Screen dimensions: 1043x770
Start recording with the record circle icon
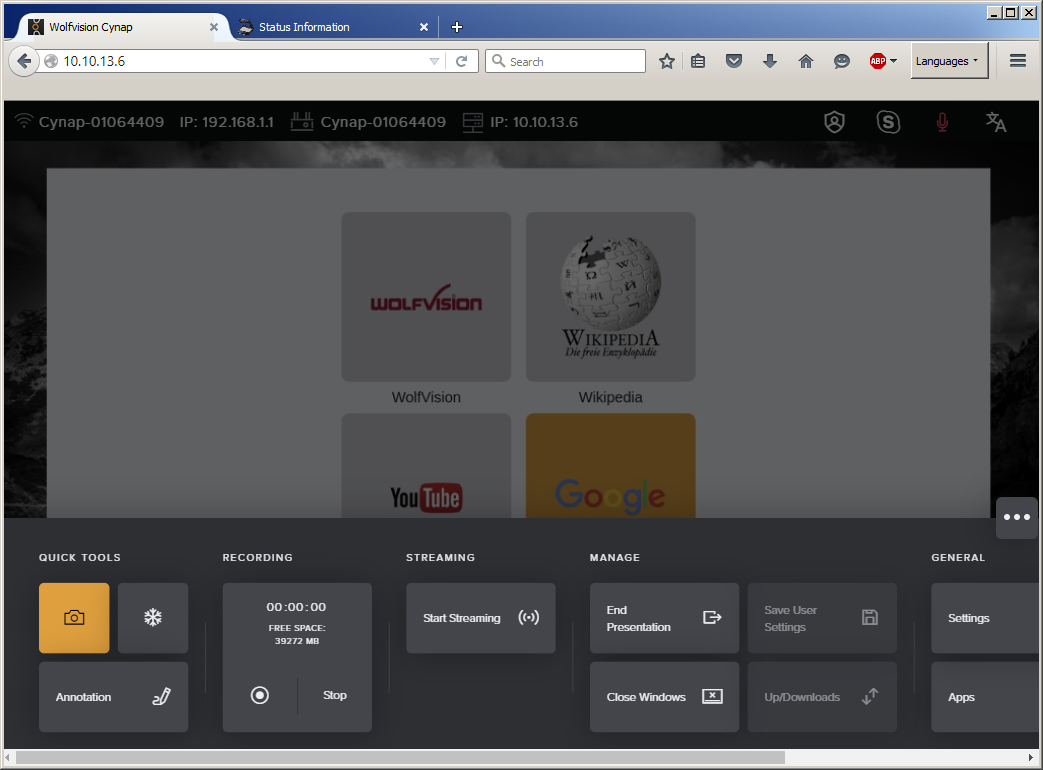(x=259, y=696)
